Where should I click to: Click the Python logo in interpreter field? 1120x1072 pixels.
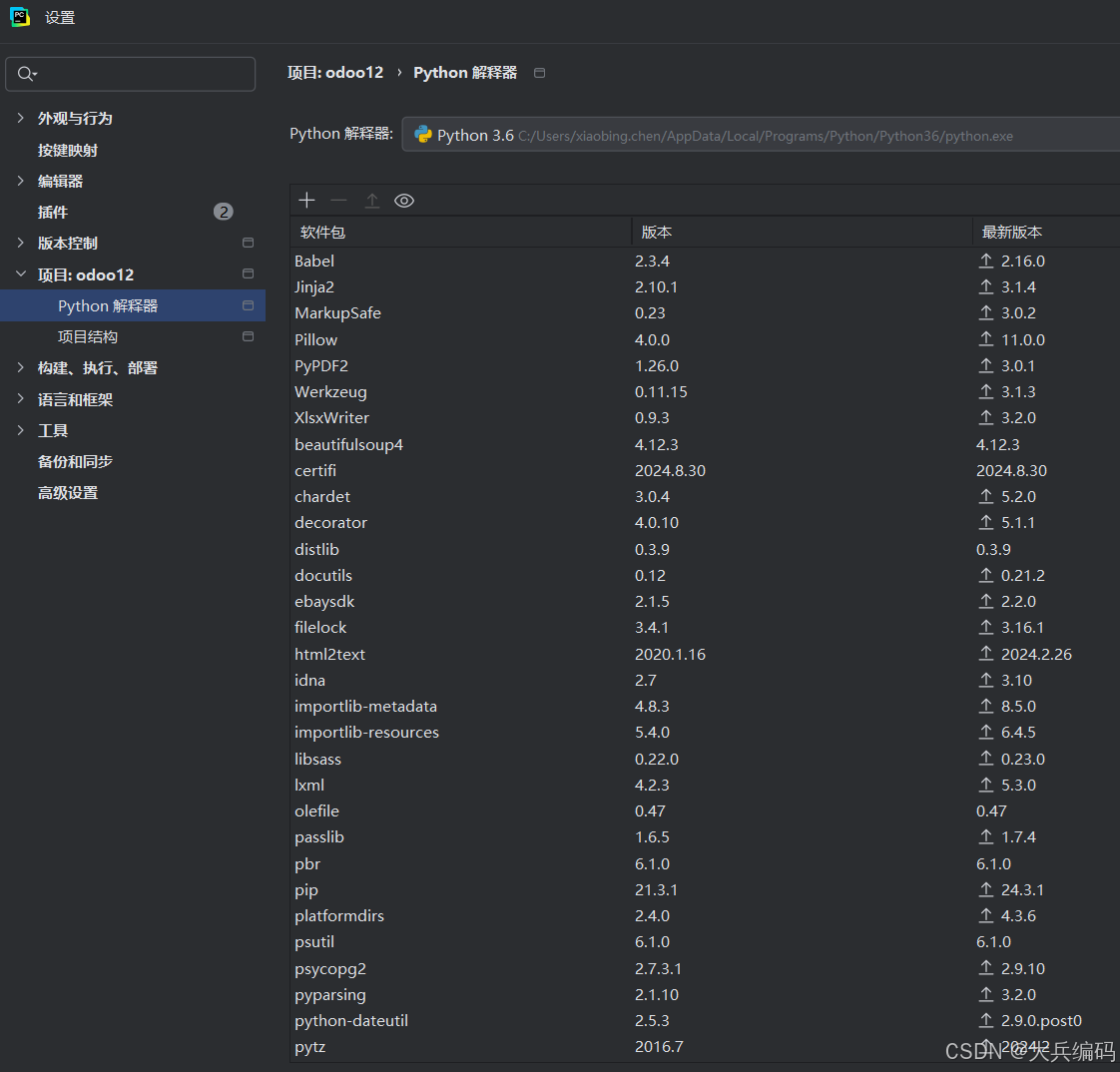click(x=423, y=135)
